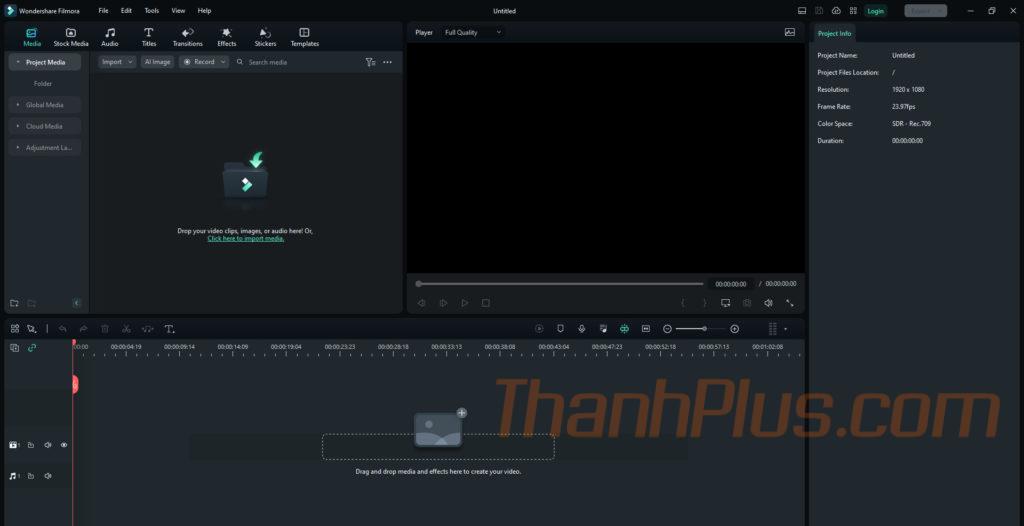Click the Search media field

(300, 62)
